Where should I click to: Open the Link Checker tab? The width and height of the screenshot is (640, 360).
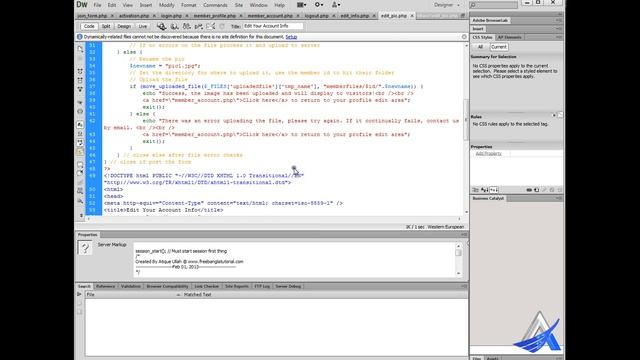pos(207,287)
